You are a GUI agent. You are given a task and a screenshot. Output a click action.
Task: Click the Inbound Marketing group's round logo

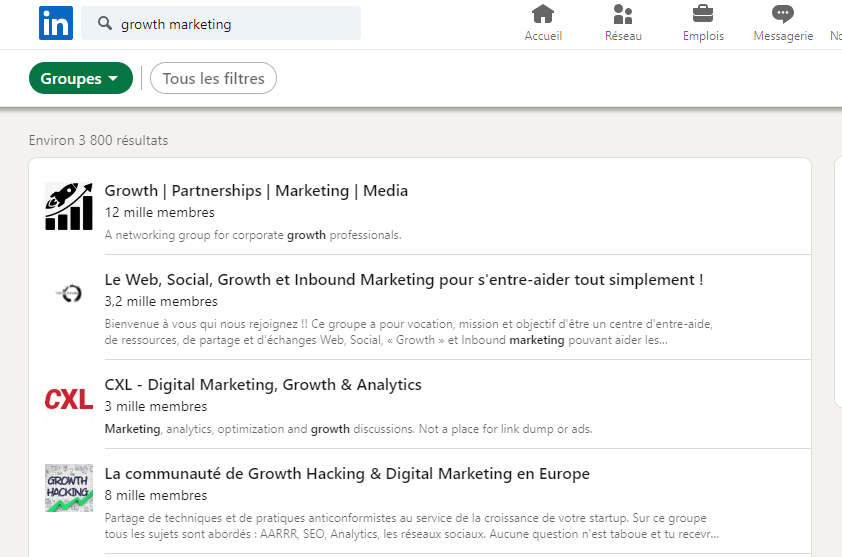tap(69, 293)
